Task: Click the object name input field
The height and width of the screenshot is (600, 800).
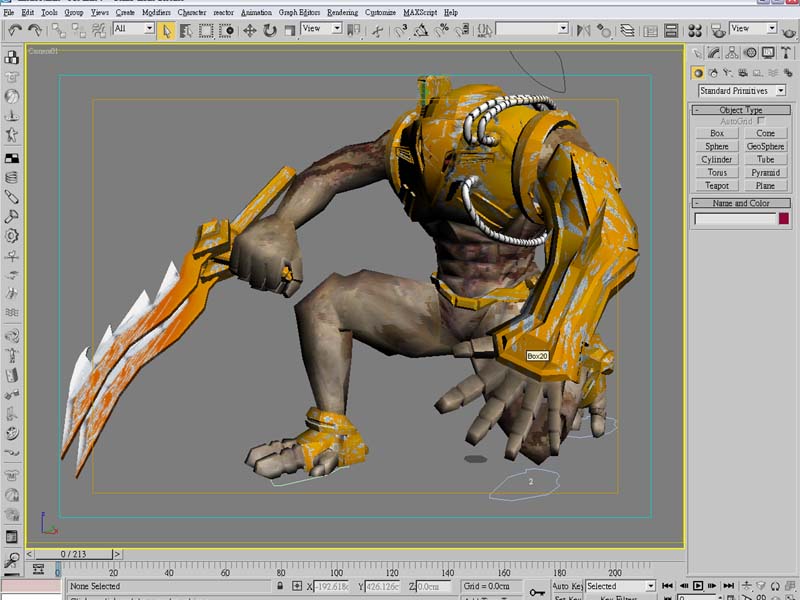Action: (735, 219)
